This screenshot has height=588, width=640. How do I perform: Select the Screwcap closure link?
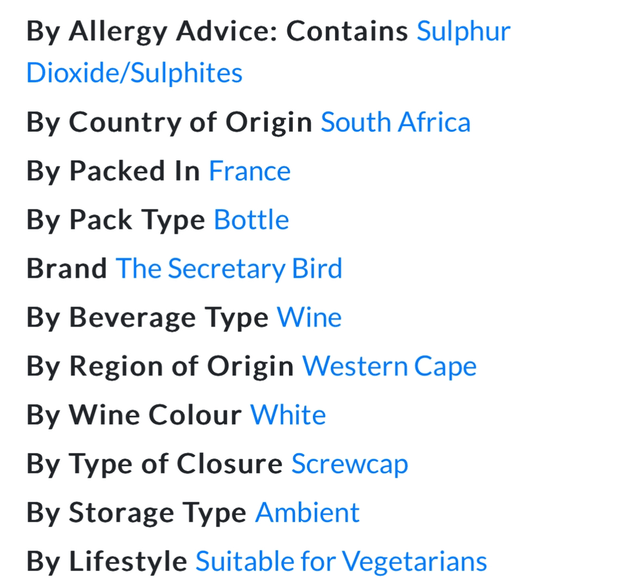(x=349, y=464)
